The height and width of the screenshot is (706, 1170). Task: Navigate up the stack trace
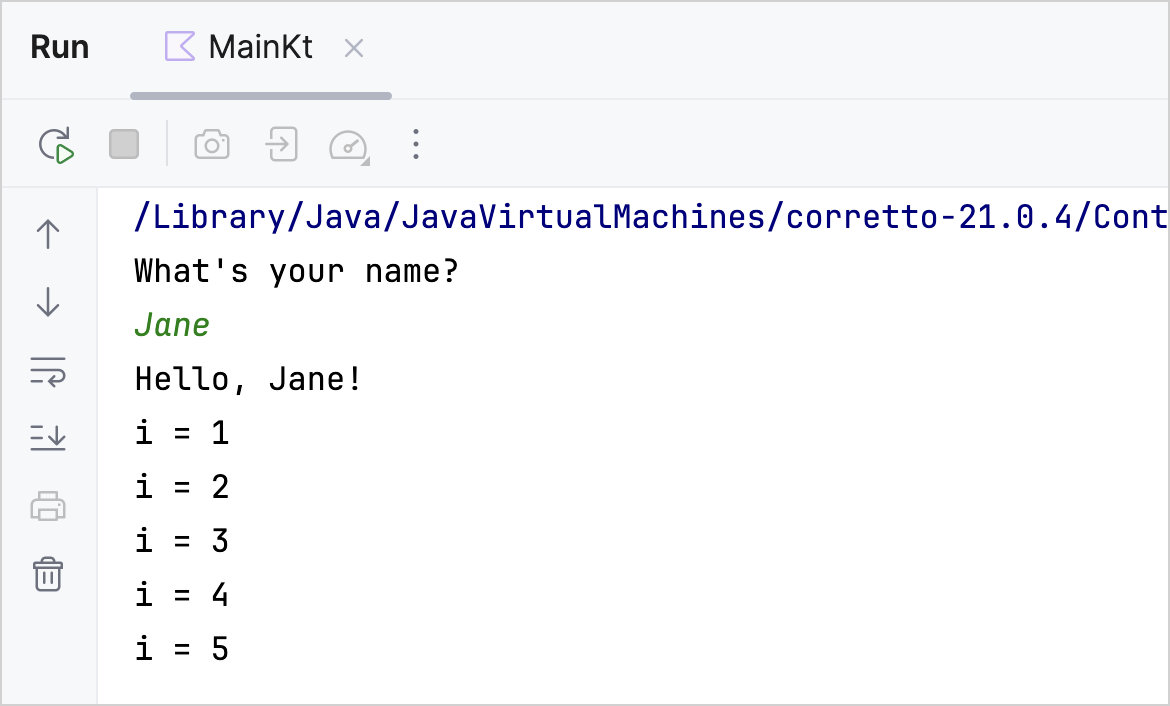[x=48, y=233]
